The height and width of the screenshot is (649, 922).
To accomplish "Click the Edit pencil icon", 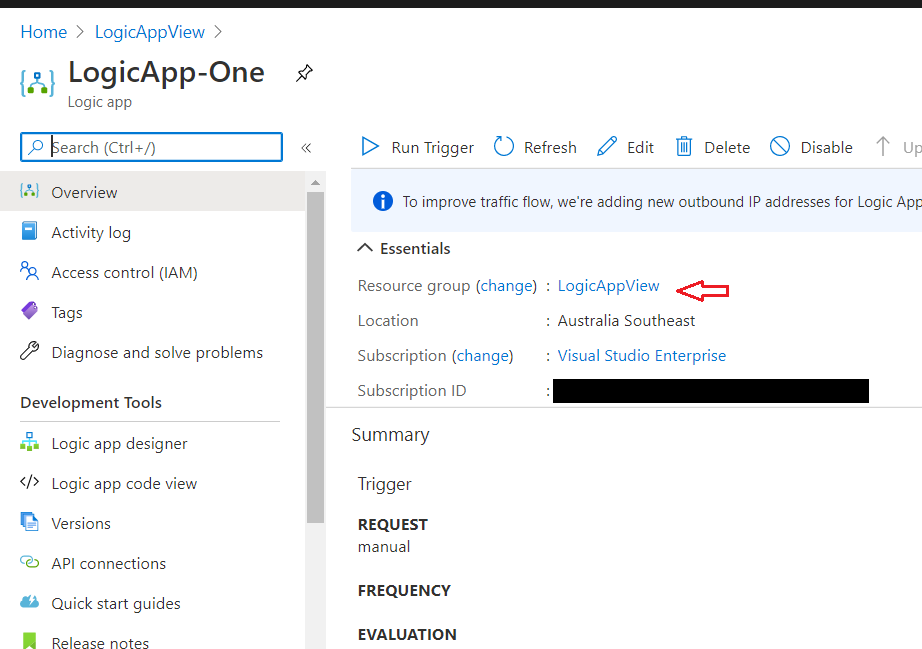I will (x=607, y=146).
